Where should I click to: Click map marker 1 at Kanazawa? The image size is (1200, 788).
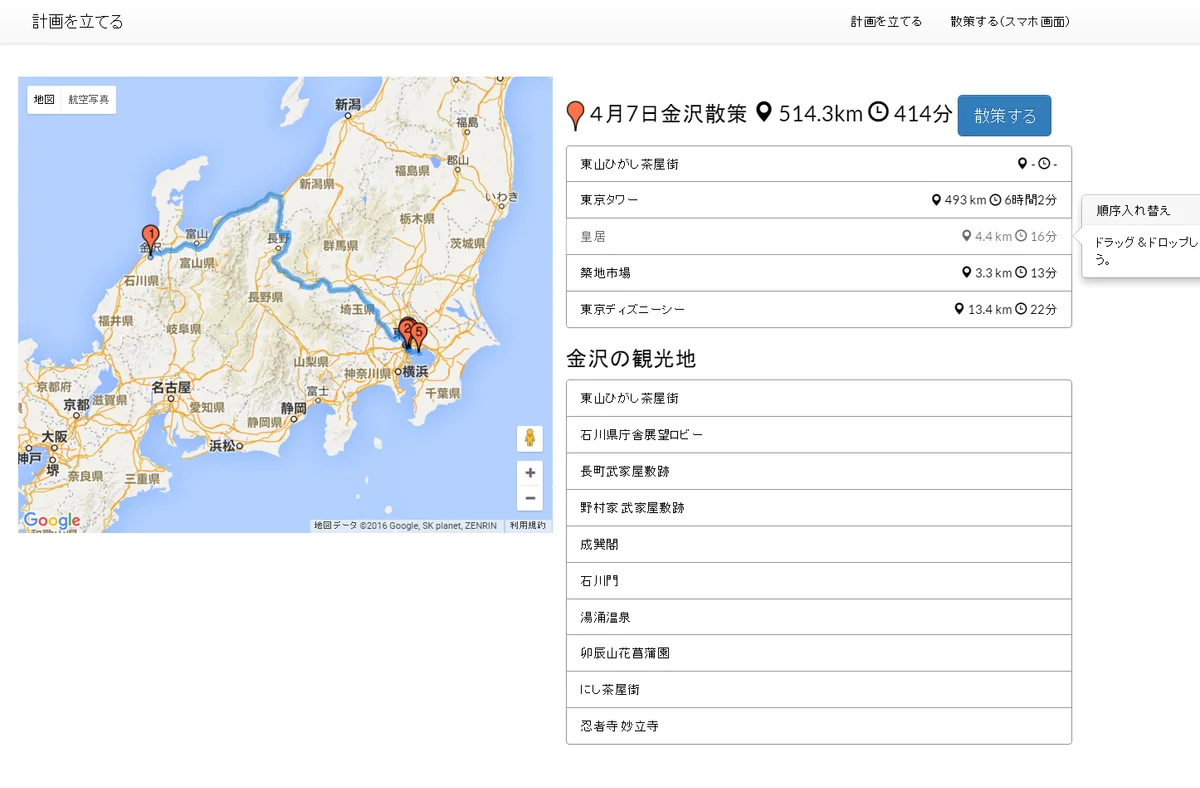[150, 238]
